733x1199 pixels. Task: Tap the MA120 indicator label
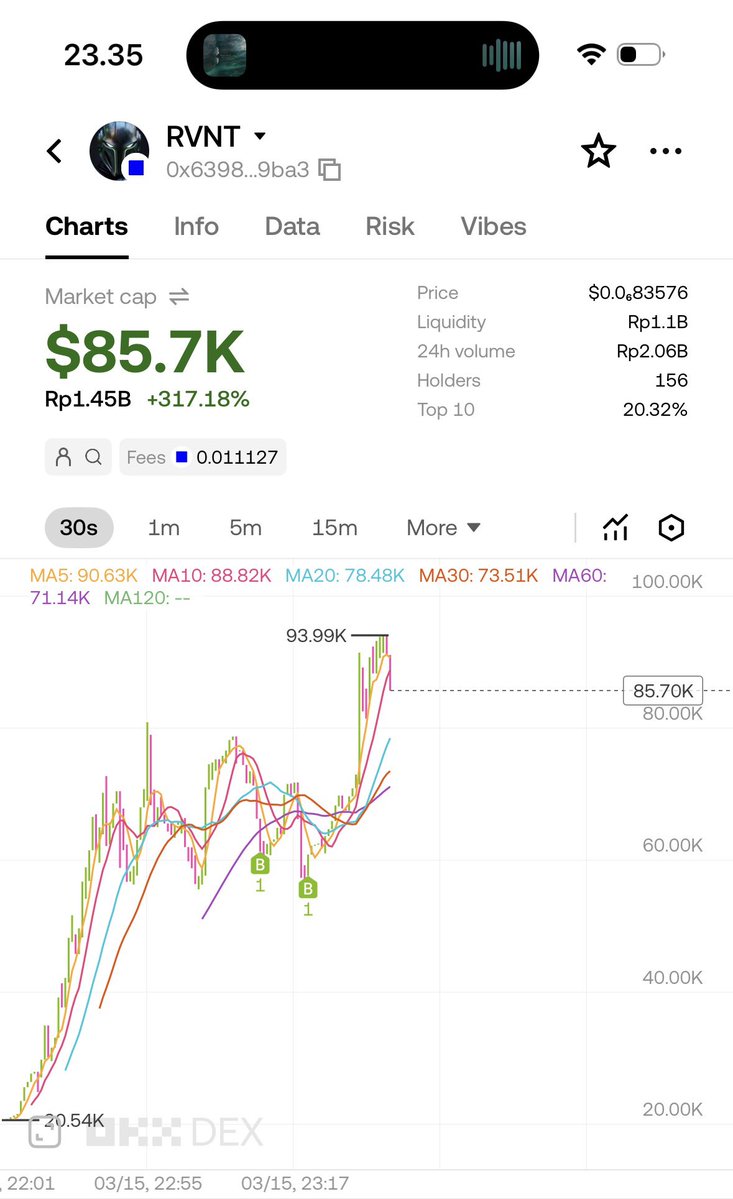click(147, 598)
